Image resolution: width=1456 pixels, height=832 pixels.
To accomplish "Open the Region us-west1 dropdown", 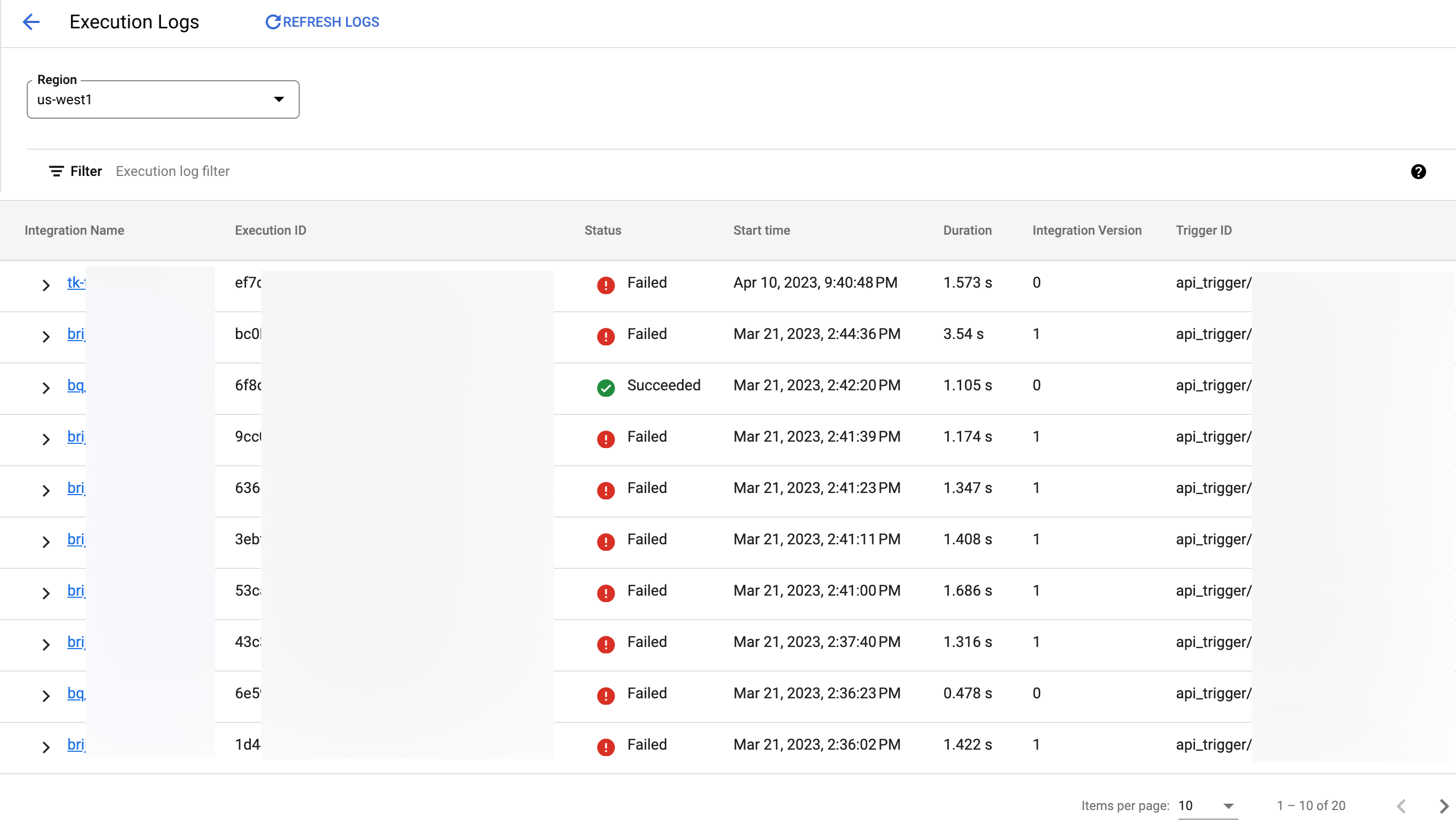I will pos(163,99).
